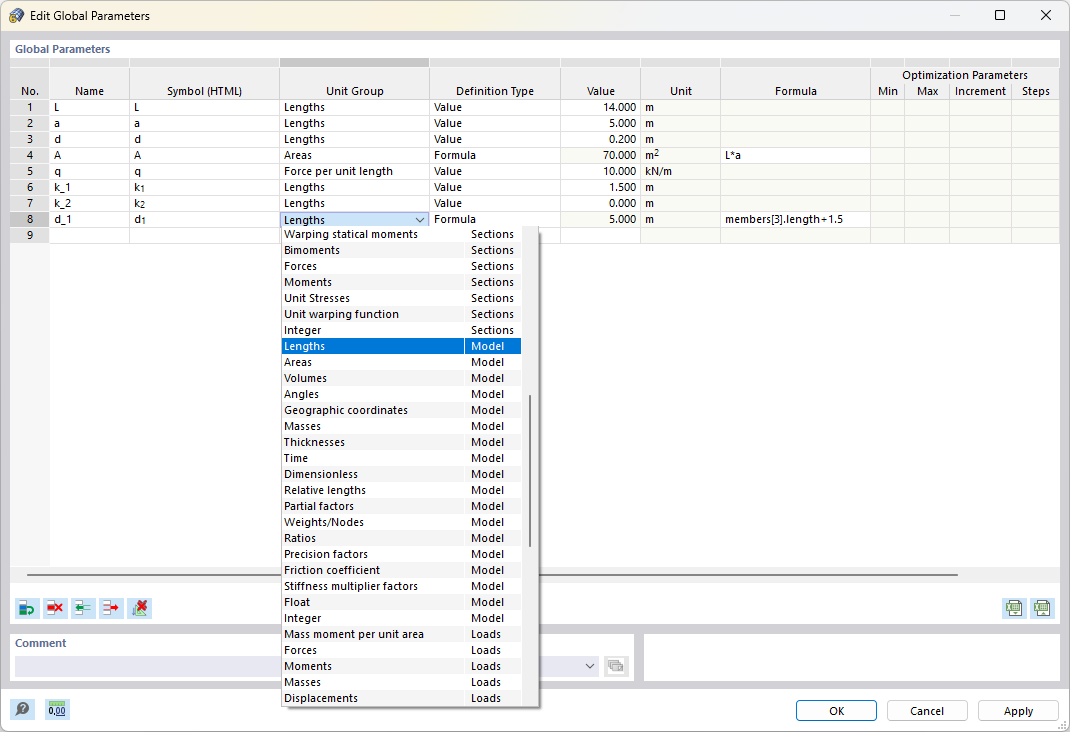Screen dimensions: 1070x732
Task: Click the value cell 70.000
Action: click(x=601, y=155)
